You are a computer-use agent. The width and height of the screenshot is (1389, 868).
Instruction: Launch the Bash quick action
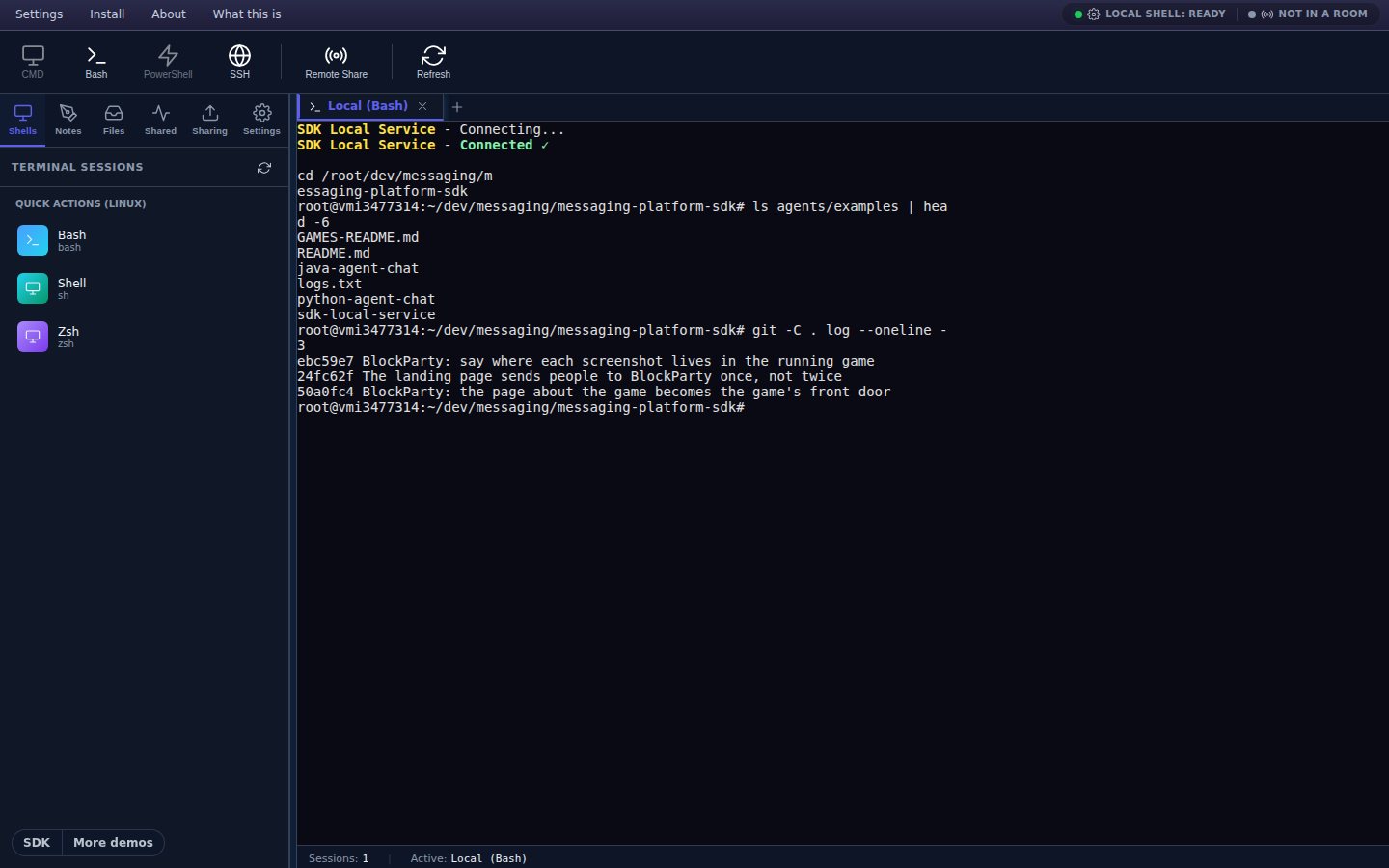[x=145, y=240]
